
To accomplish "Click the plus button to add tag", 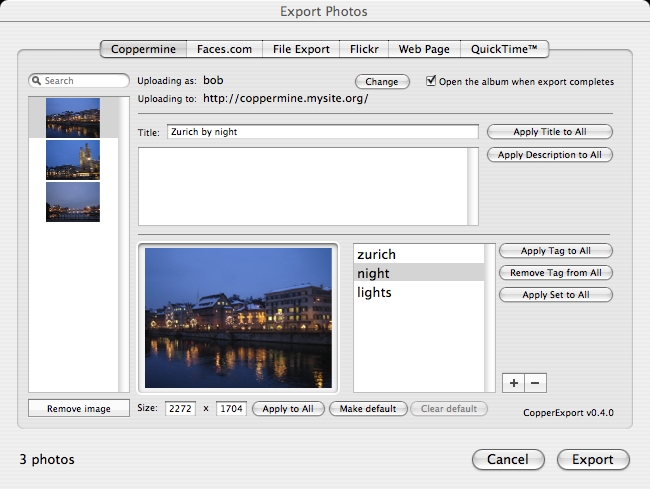I will [513, 383].
